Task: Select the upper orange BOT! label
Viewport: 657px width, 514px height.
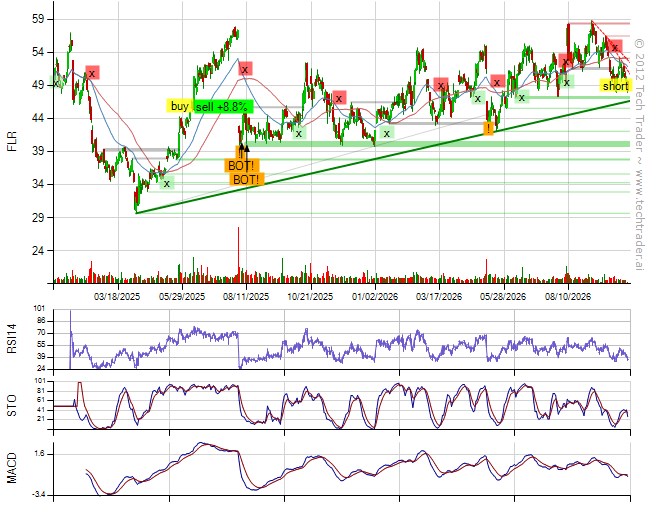Action: pyautogui.click(x=241, y=165)
